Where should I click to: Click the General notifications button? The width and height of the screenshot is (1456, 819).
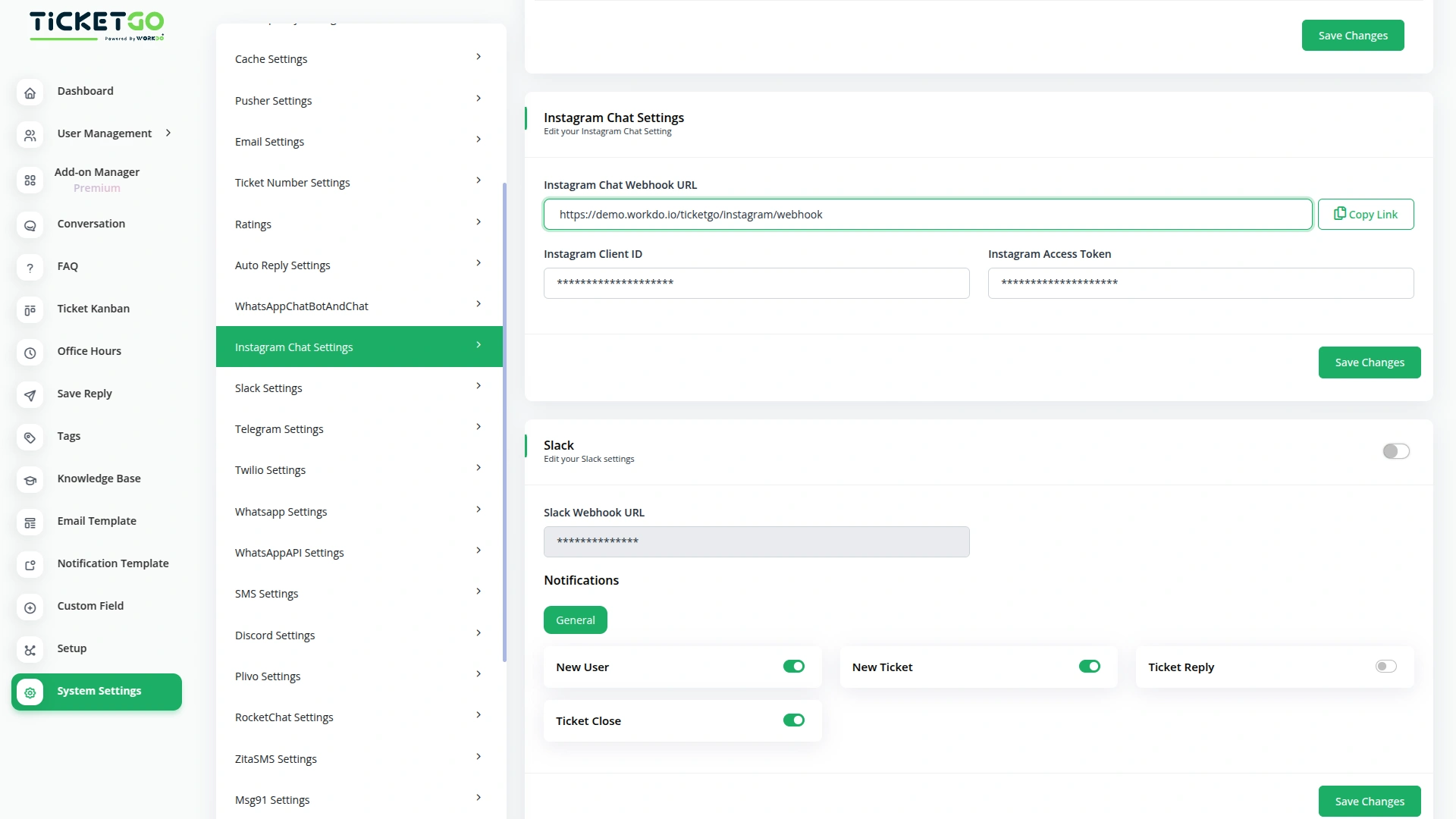(x=575, y=620)
